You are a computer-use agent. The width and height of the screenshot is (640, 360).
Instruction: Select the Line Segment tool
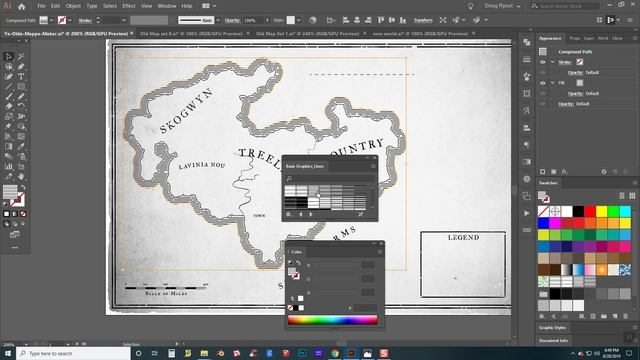coord(9,86)
